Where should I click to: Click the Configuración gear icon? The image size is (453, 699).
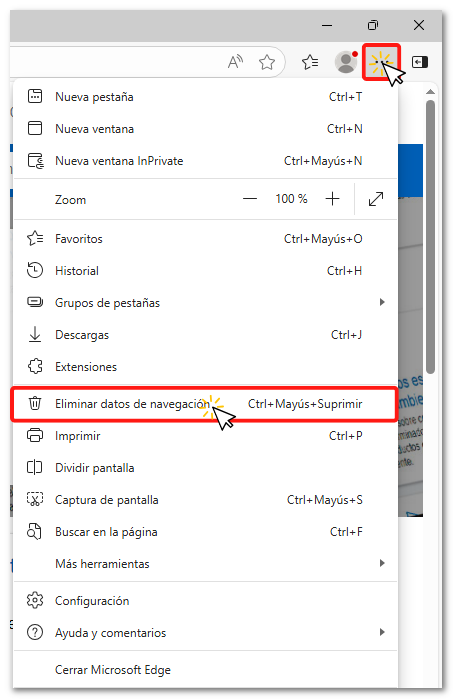(35, 600)
